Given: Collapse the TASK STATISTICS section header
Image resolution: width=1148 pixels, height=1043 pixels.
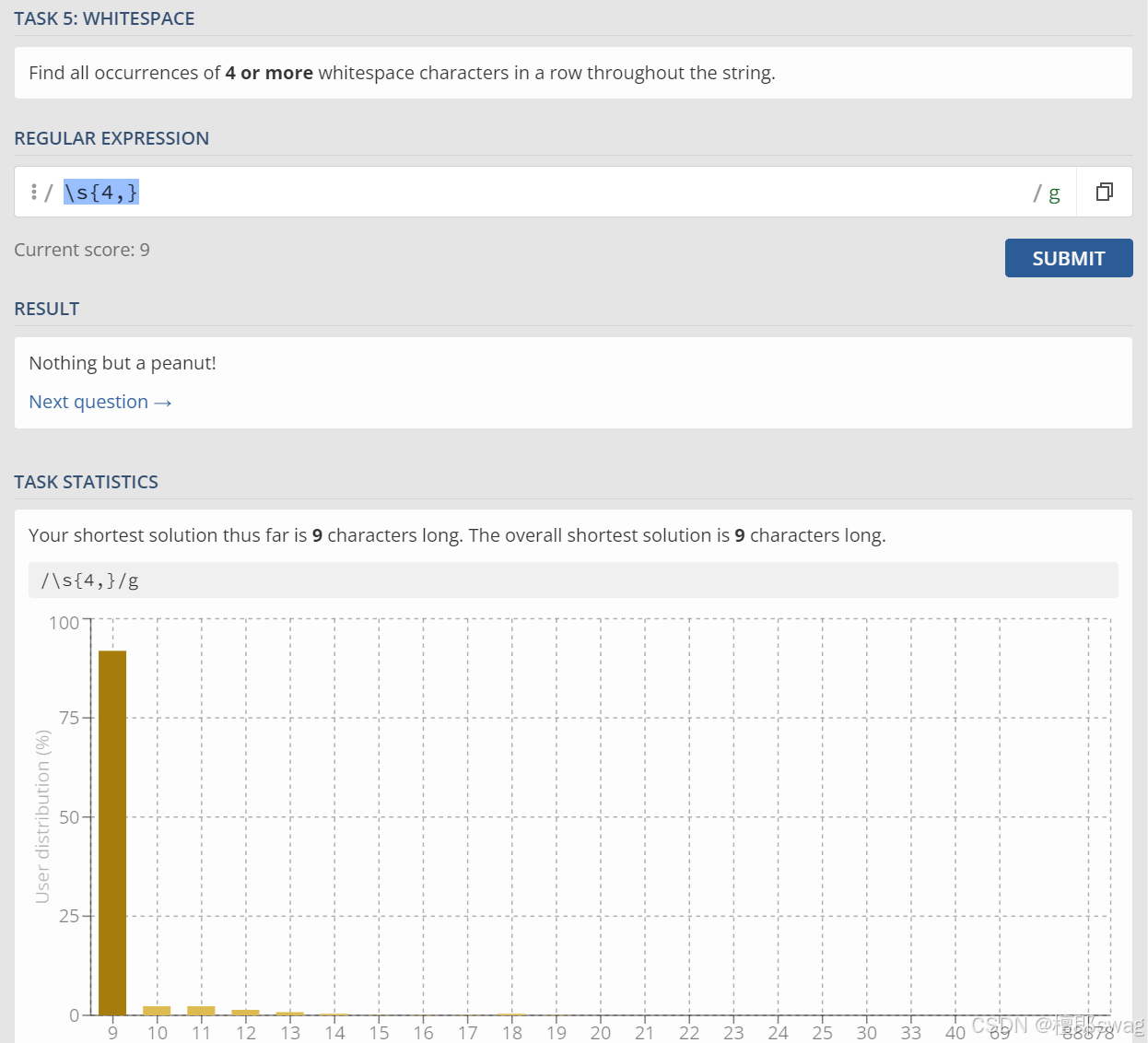Looking at the screenshot, I should pos(86,481).
